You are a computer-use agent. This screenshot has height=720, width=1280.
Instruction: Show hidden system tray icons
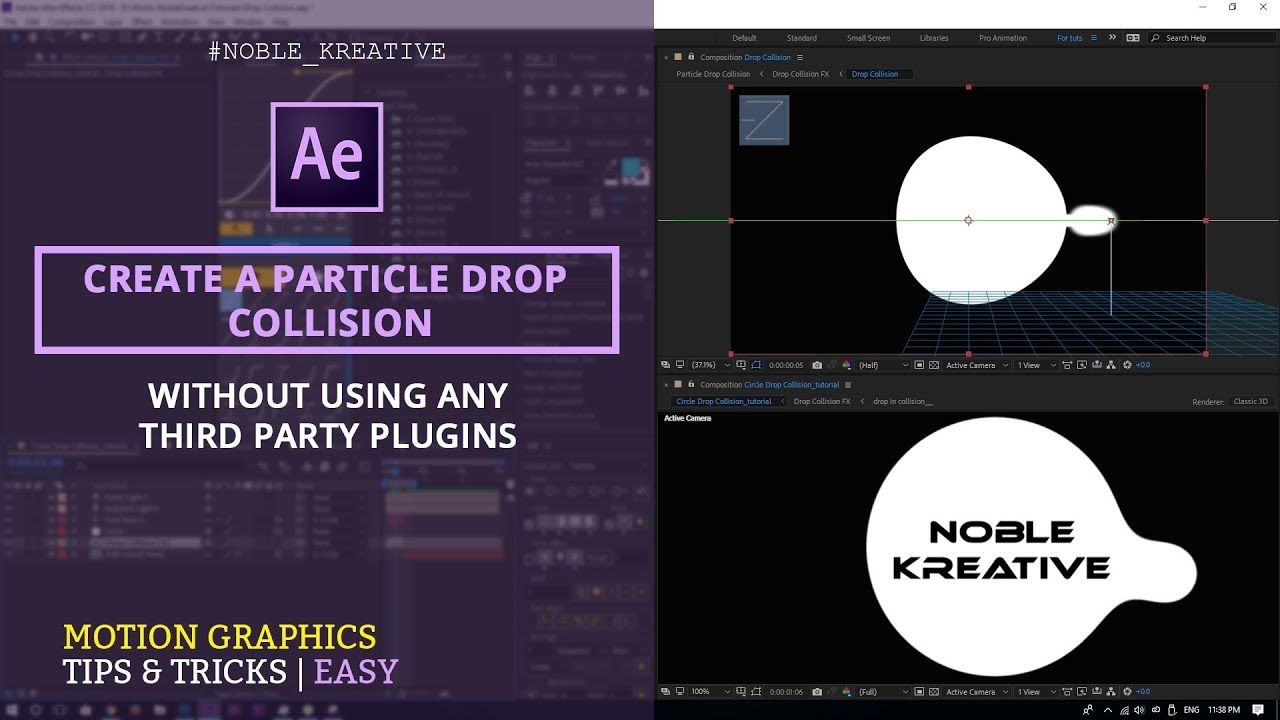click(x=1107, y=710)
